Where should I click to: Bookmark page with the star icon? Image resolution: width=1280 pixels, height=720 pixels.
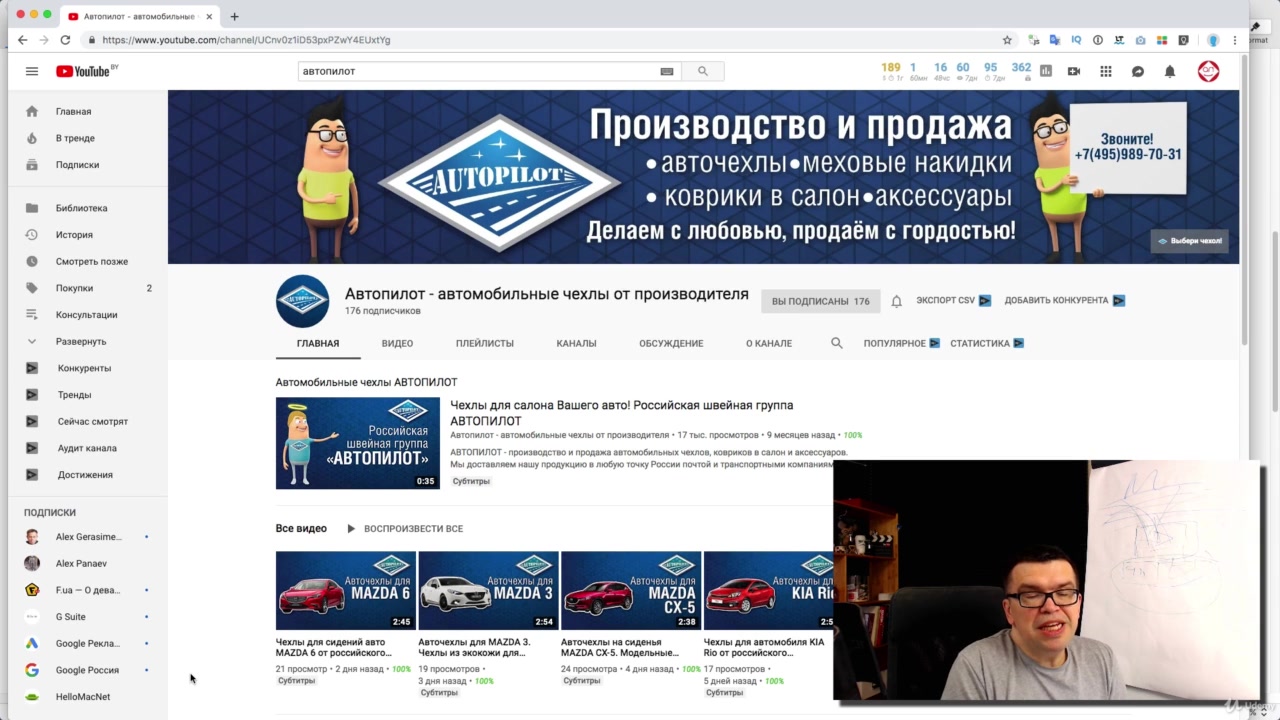[1007, 40]
